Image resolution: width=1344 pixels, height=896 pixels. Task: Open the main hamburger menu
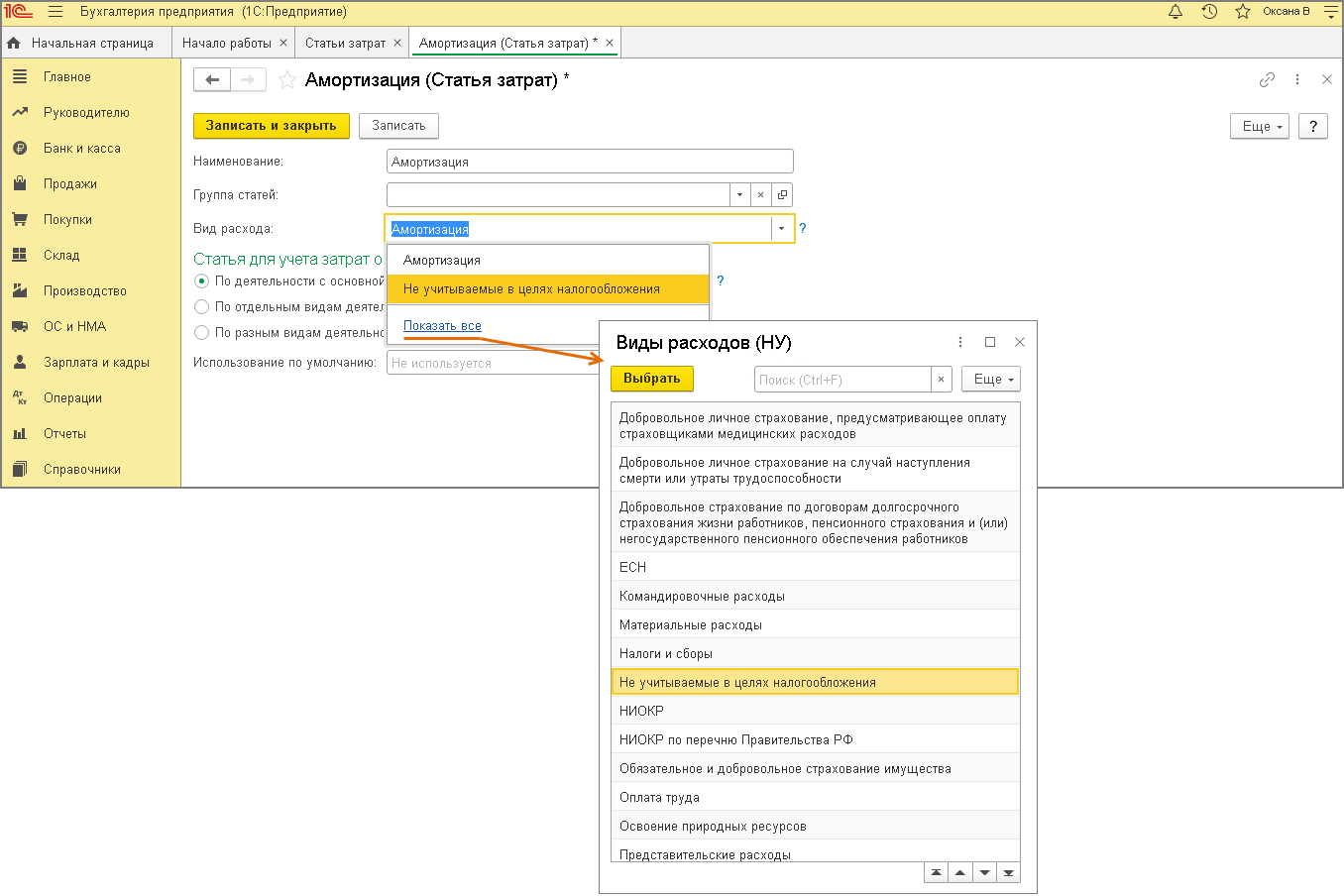56,12
